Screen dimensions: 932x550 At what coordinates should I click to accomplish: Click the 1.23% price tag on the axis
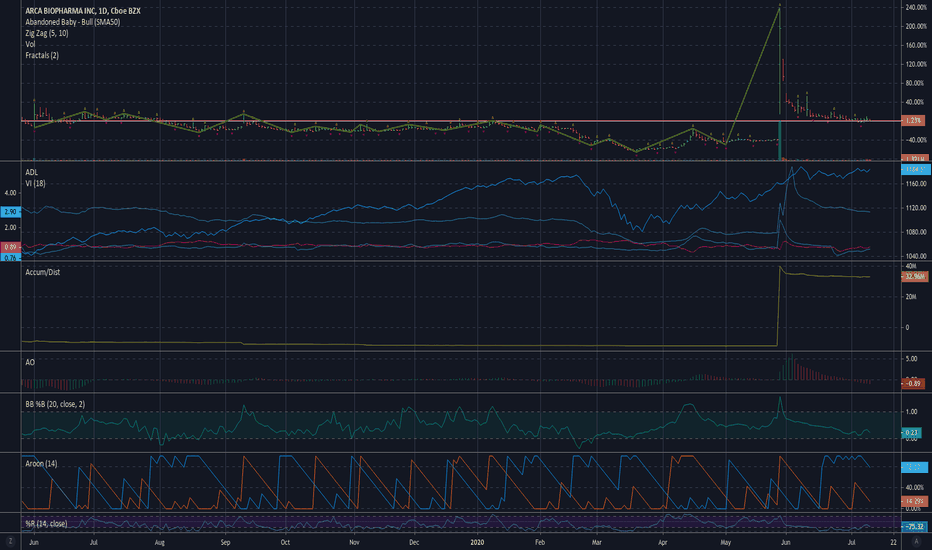pyautogui.click(x=913, y=121)
